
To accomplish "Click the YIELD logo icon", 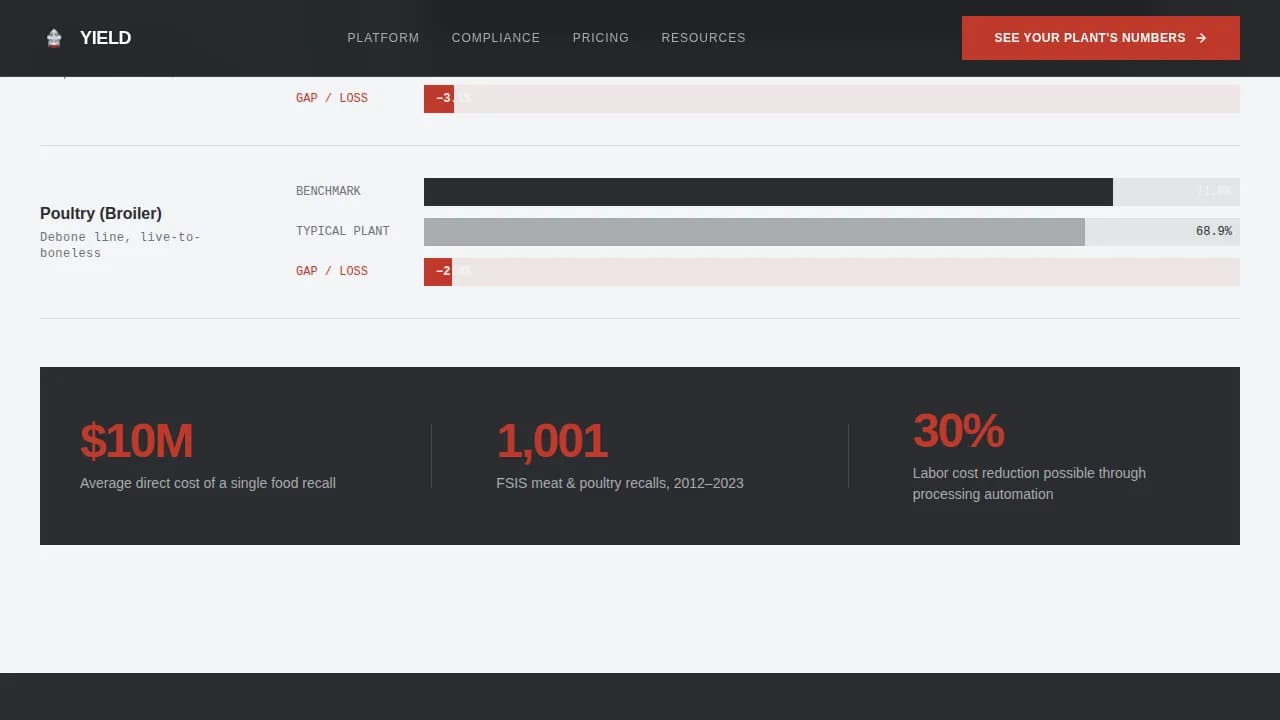I will point(54,38).
